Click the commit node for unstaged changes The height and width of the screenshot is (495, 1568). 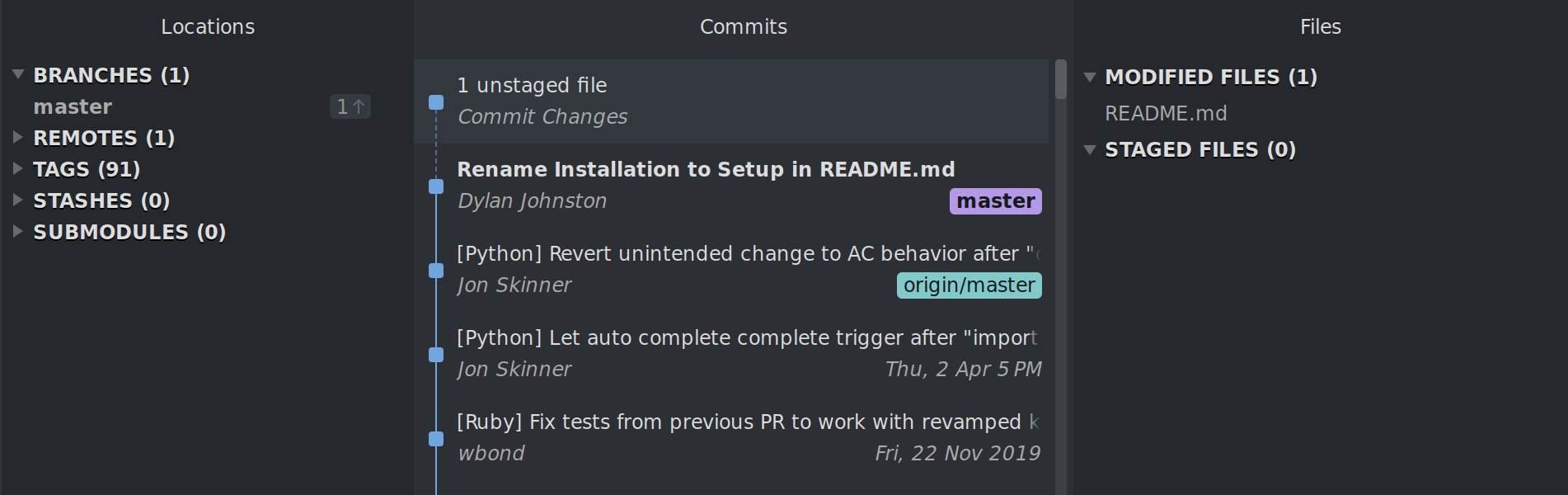point(436,102)
